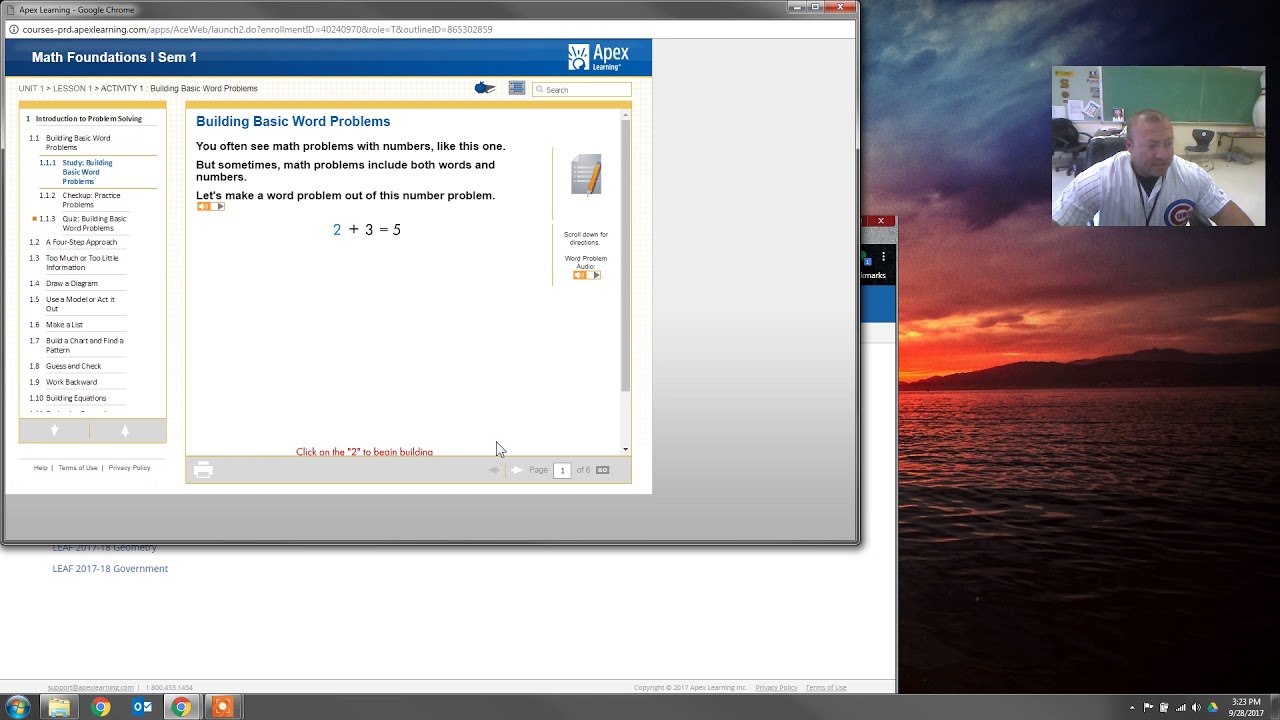This screenshot has height=720, width=1280.
Task: Play the Word Problem Audio in sidebar
Action: [x=586, y=275]
